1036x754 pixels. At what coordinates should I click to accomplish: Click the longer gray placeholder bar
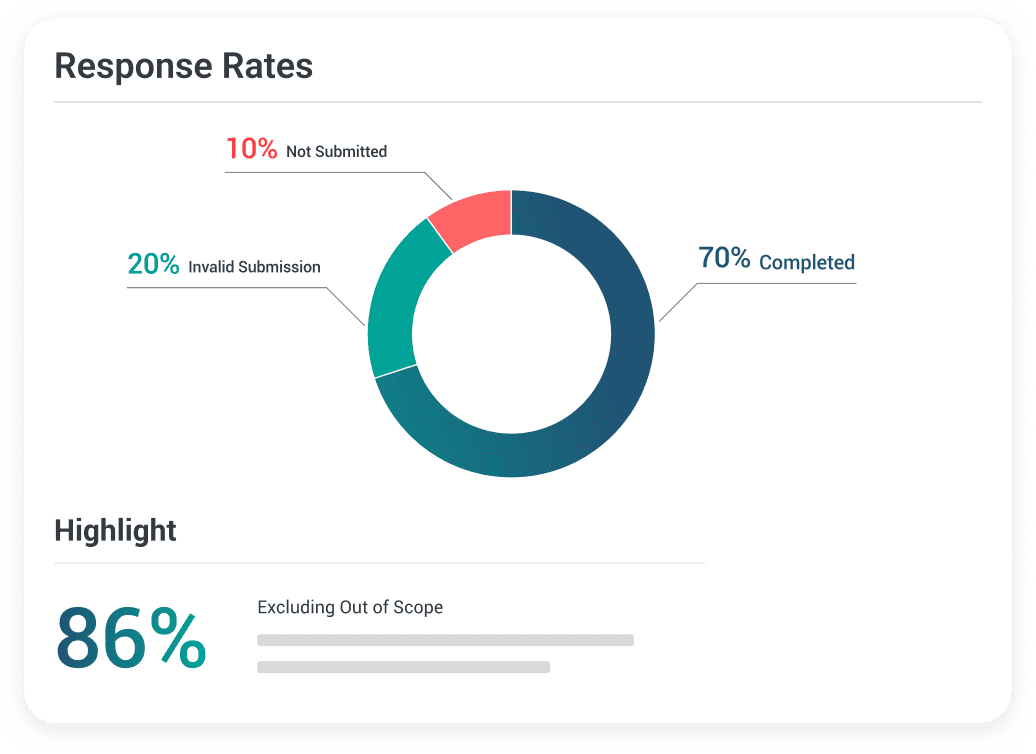click(x=445, y=640)
